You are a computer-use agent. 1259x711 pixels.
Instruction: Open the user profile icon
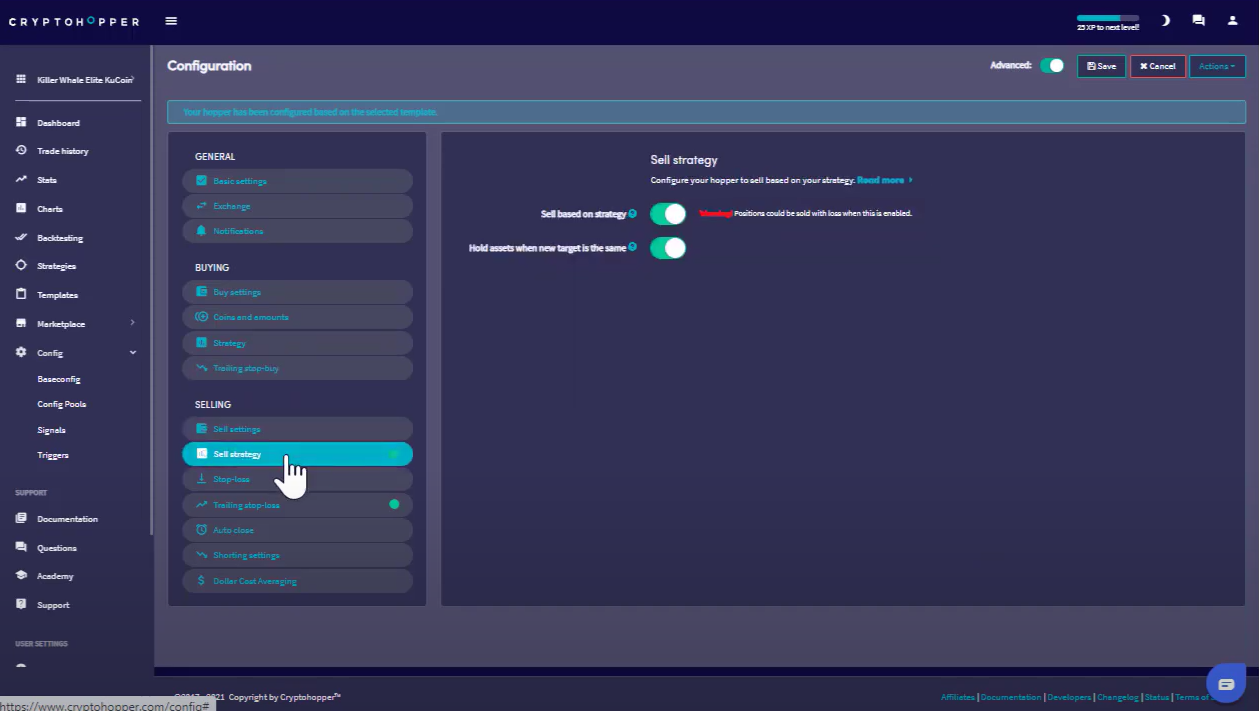click(1232, 20)
